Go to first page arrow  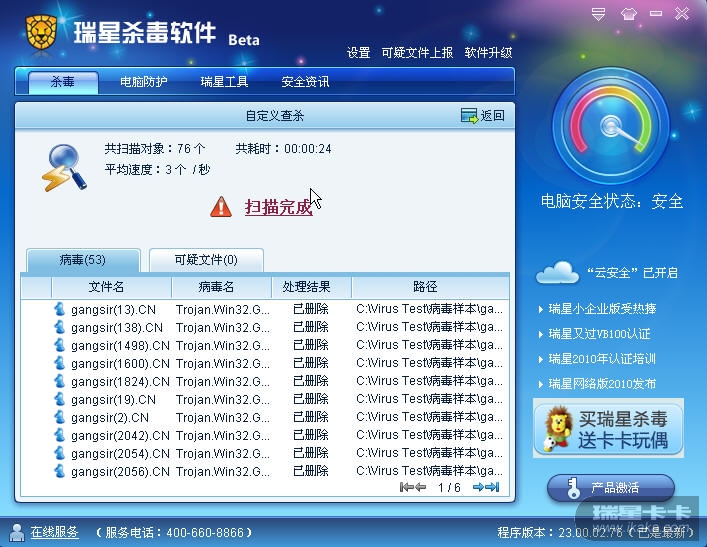(406, 487)
